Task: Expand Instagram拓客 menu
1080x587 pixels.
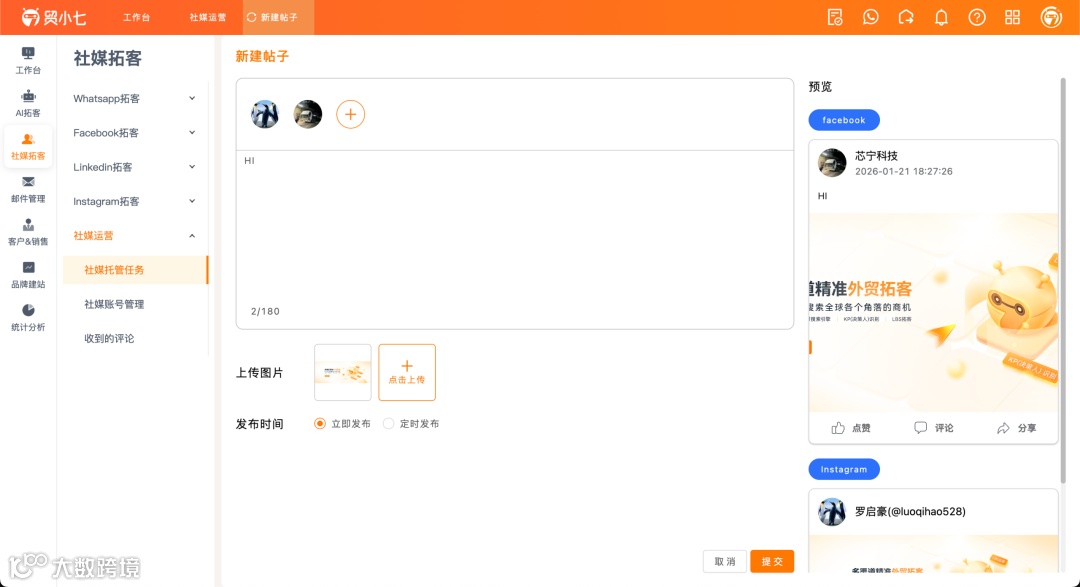Action: coord(134,201)
